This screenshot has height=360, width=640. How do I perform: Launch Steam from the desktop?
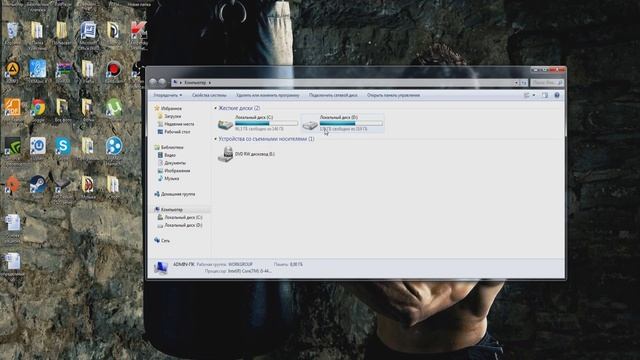(38, 184)
